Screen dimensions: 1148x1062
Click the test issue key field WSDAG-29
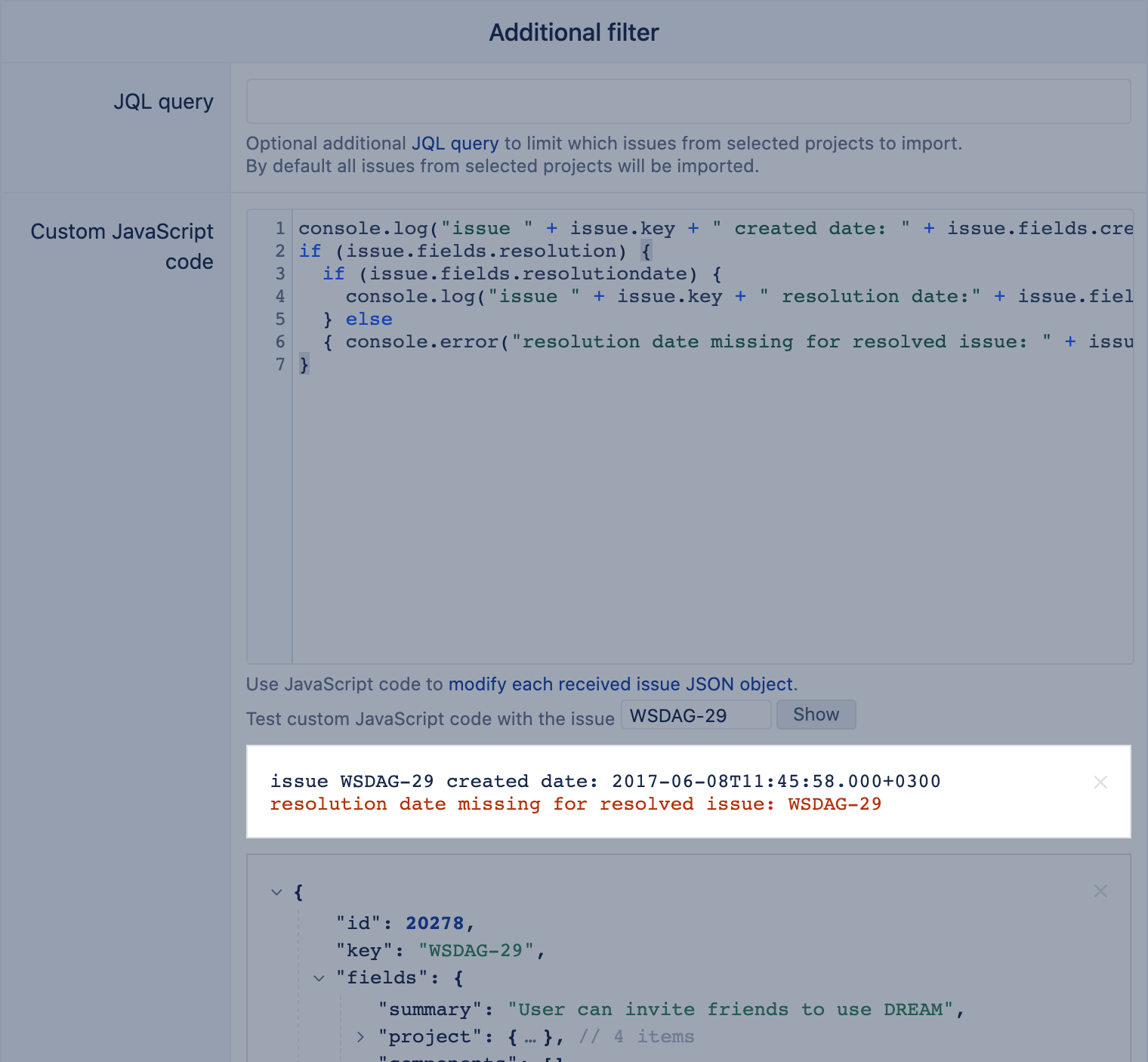[x=695, y=715]
